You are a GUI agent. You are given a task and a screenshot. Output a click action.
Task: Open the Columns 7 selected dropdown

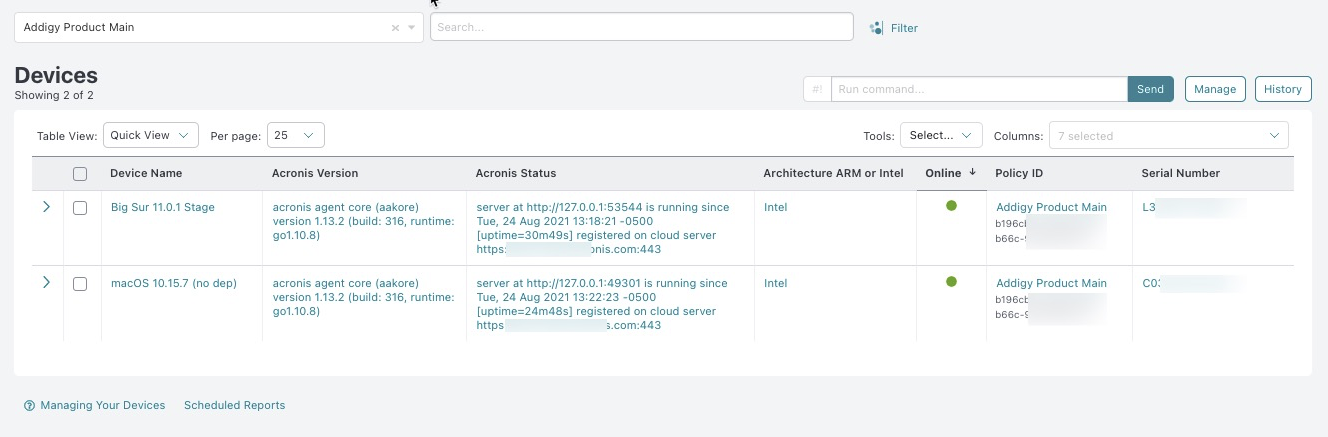(1168, 135)
